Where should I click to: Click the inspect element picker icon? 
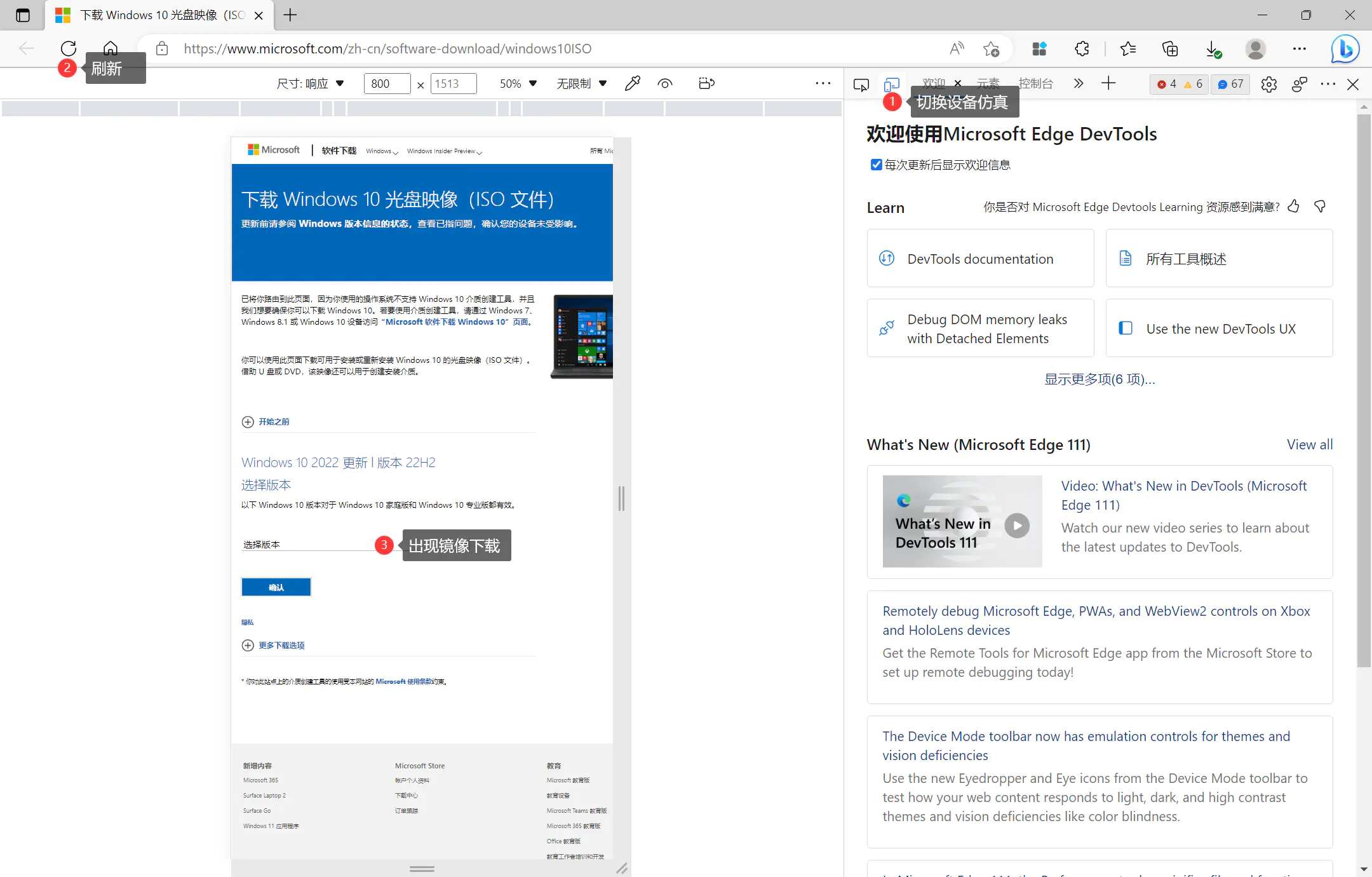tap(861, 84)
